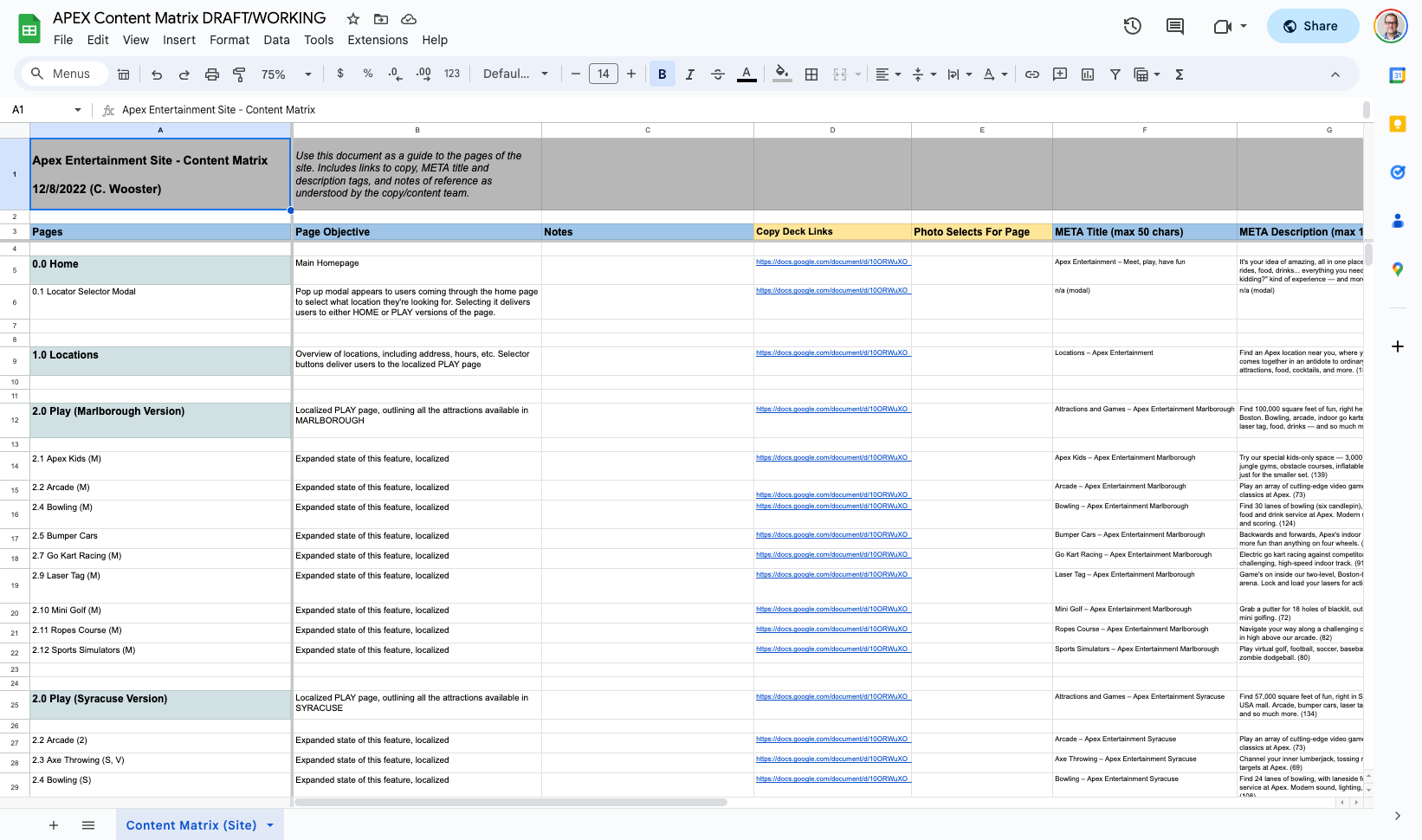The height and width of the screenshot is (840, 1422).
Task: Collapse toolbar header chevron
Action: click(x=1335, y=74)
